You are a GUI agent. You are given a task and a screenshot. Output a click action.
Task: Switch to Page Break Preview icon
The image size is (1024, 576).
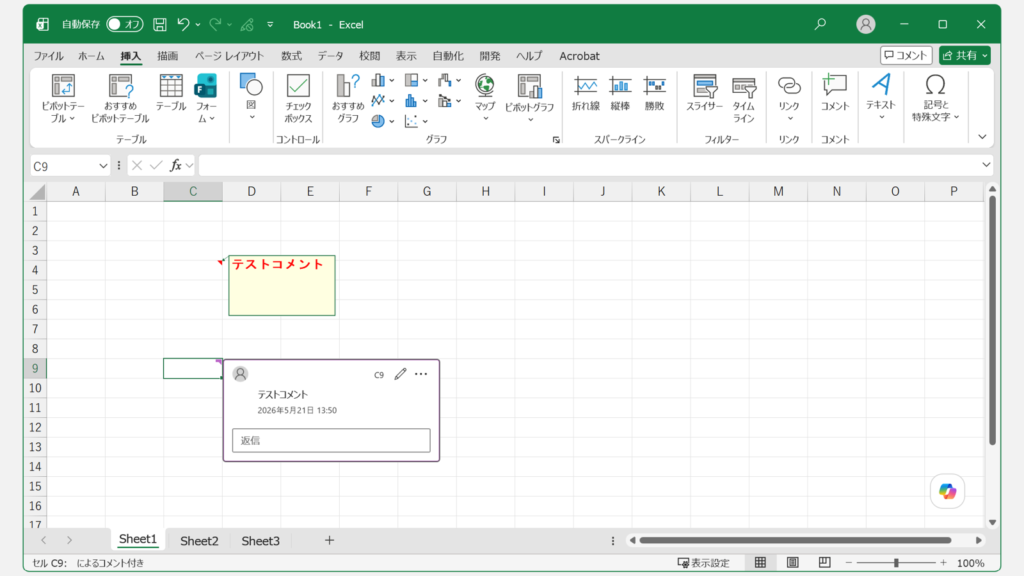tap(825, 562)
